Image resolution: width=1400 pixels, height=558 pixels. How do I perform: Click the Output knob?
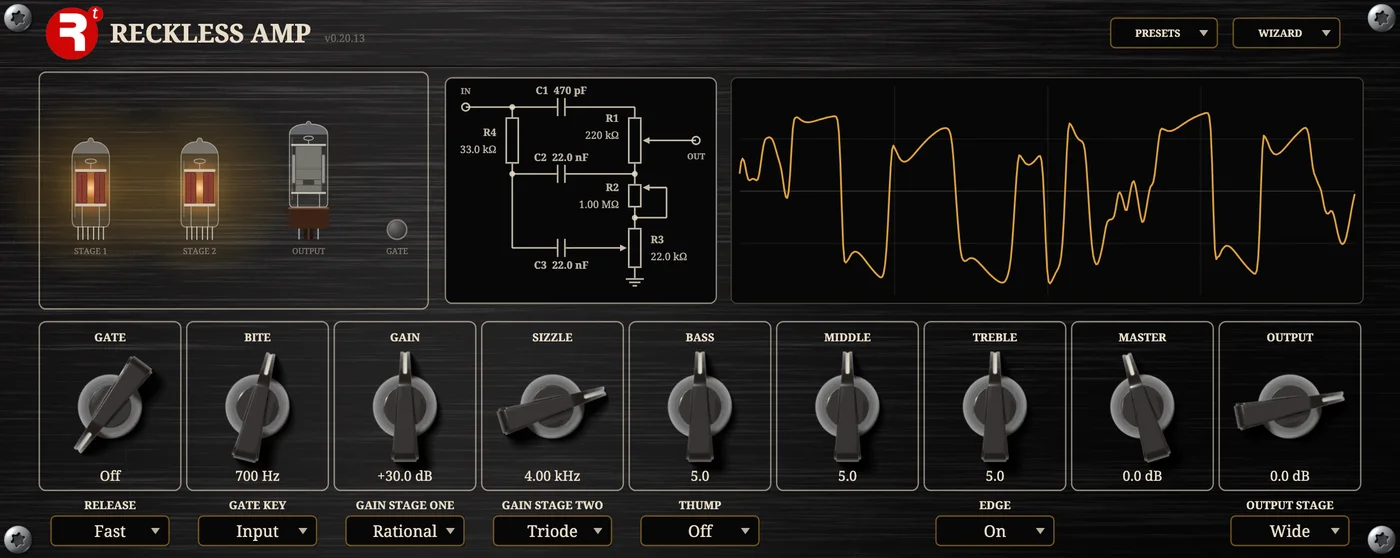1290,405
